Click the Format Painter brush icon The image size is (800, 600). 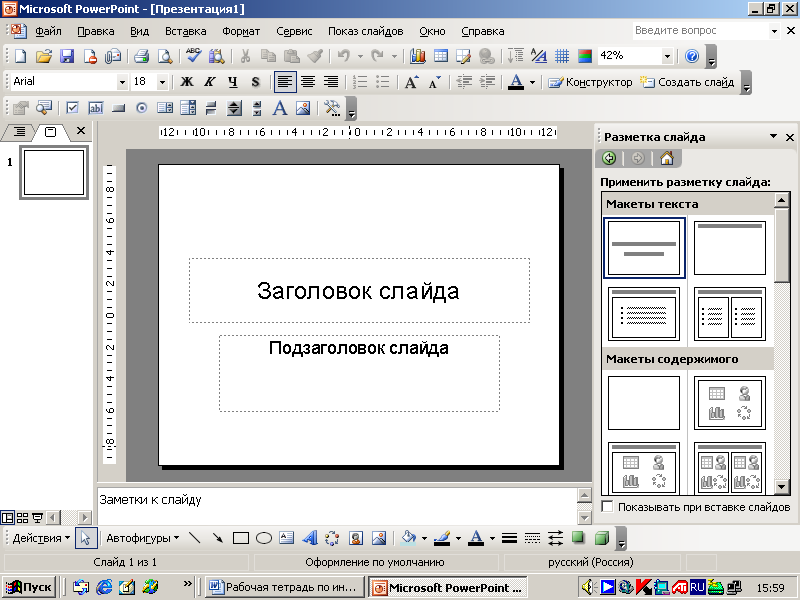pos(315,56)
